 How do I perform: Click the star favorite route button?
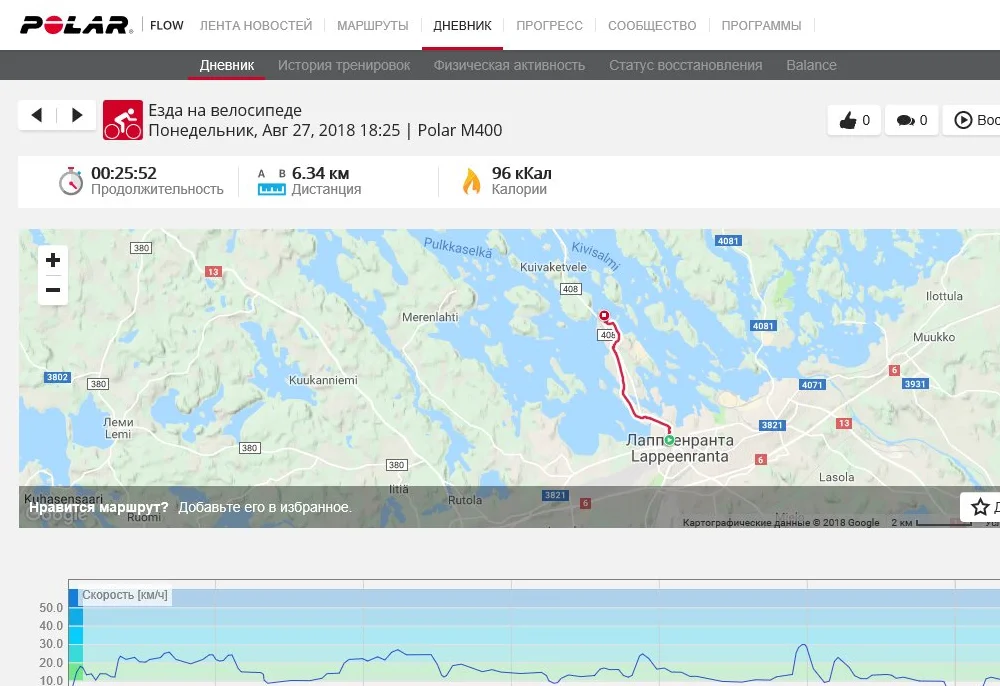[x=980, y=507]
